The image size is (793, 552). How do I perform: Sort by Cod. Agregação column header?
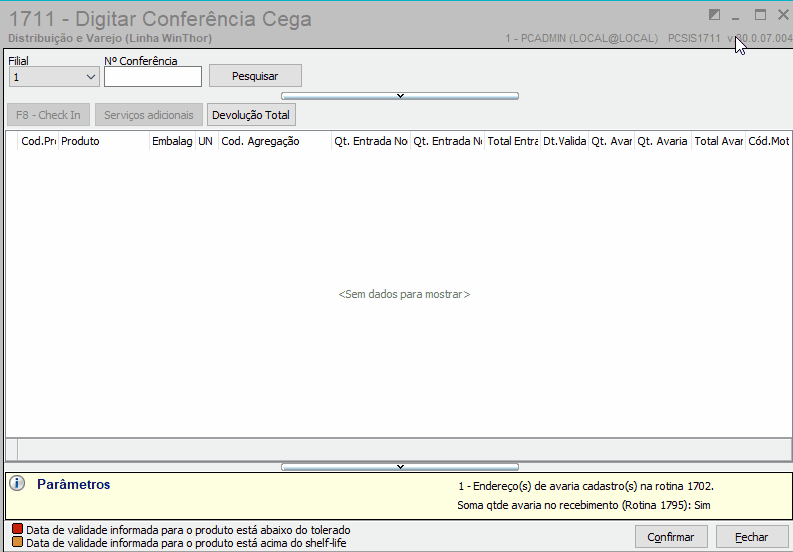(275, 141)
